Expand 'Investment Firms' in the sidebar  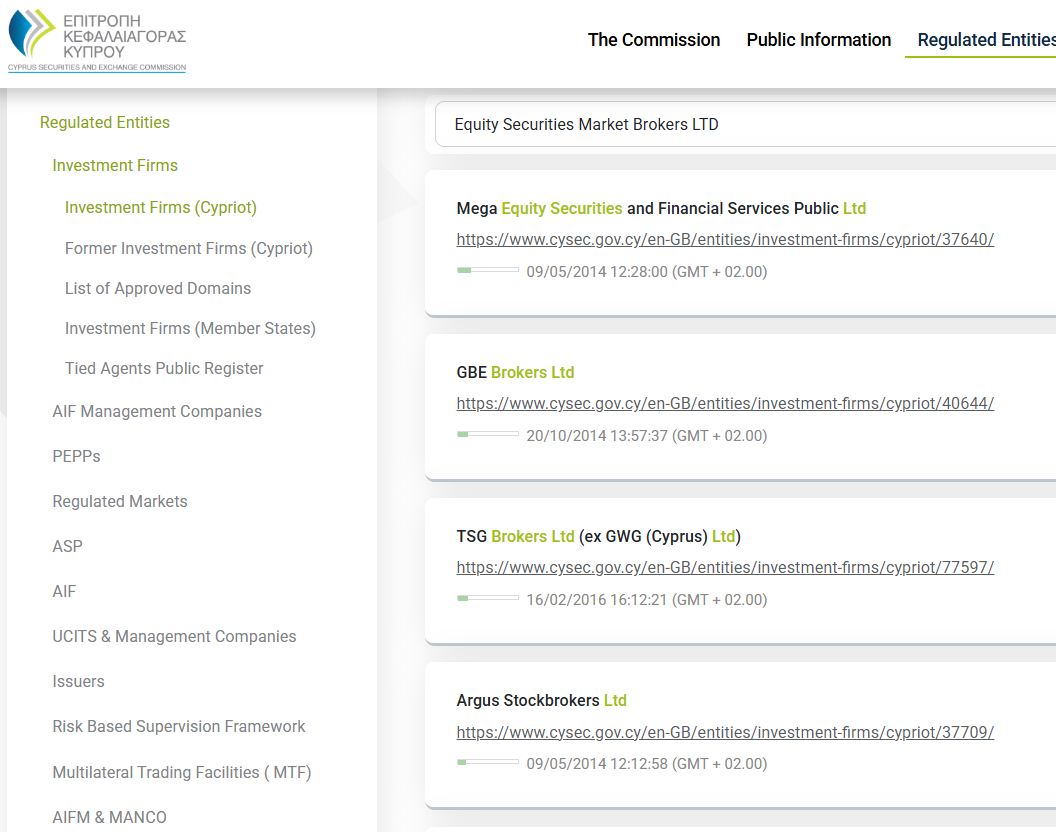[x=115, y=165]
